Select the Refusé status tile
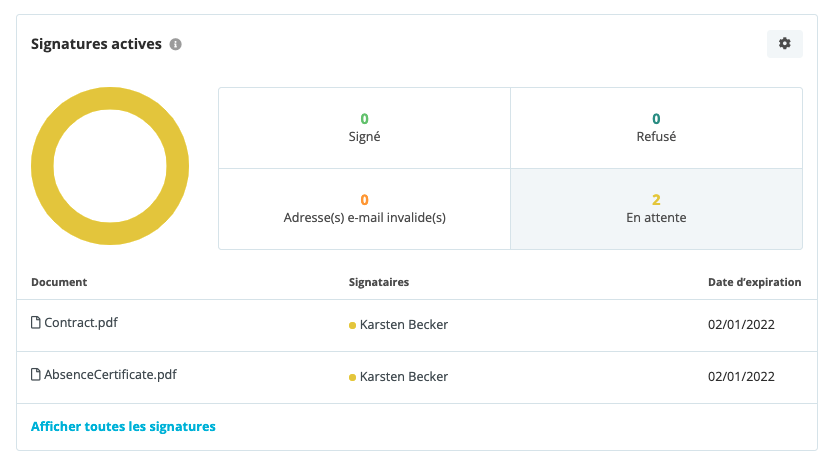The height and width of the screenshot is (468, 831). point(656,128)
